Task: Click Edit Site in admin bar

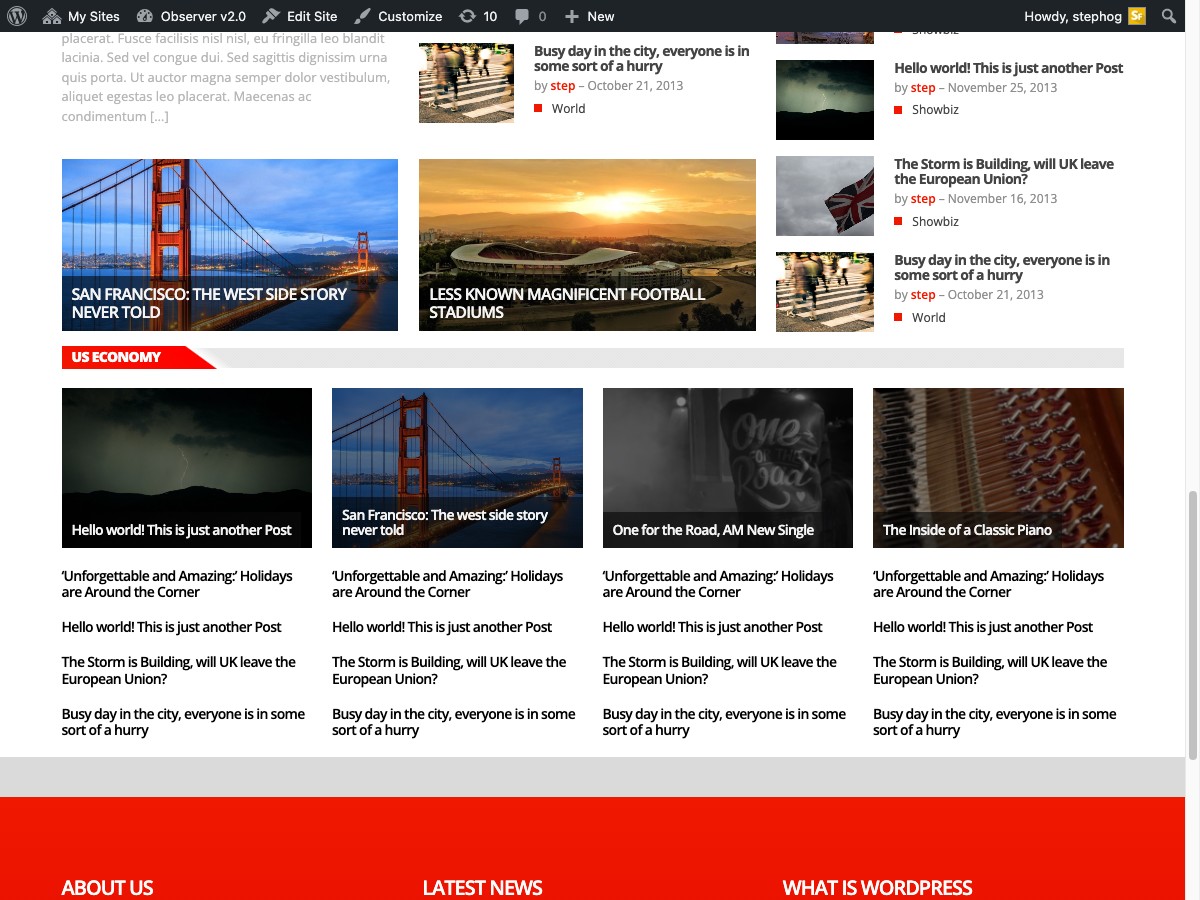Action: pos(300,16)
